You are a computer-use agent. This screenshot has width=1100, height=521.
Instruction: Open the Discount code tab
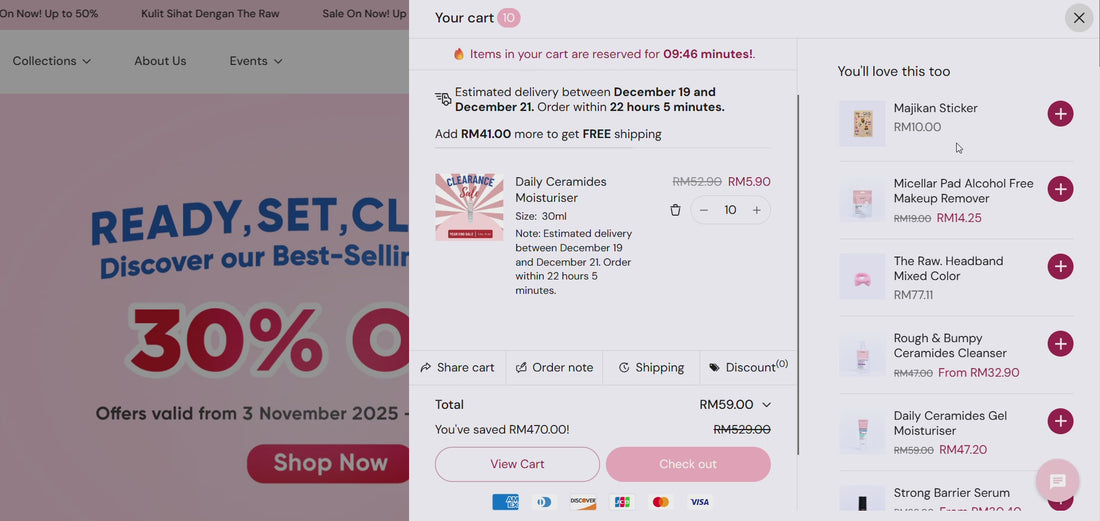748,367
